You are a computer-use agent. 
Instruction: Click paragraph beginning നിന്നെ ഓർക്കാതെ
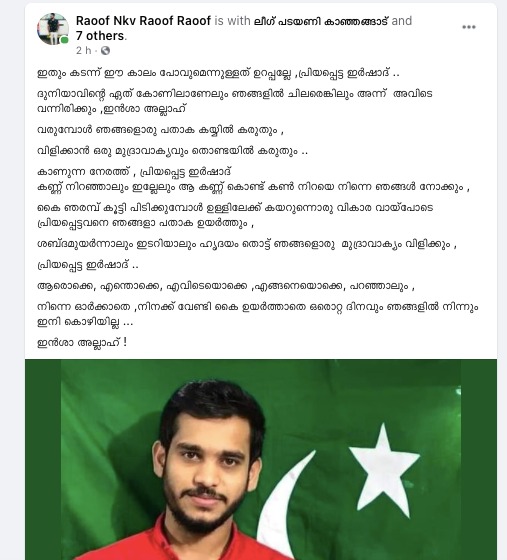257,315
